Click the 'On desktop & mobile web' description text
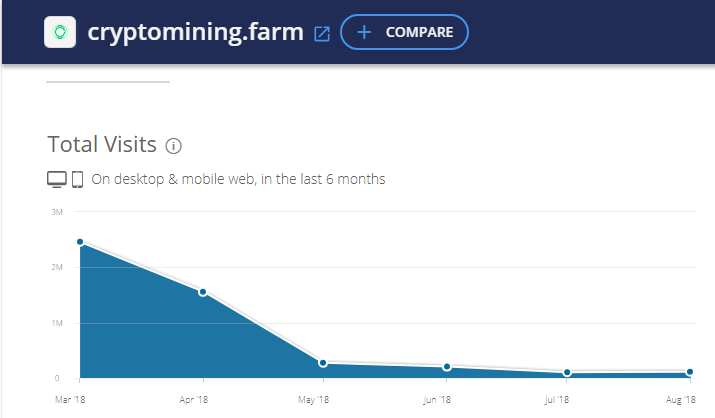 pyautogui.click(x=238, y=180)
